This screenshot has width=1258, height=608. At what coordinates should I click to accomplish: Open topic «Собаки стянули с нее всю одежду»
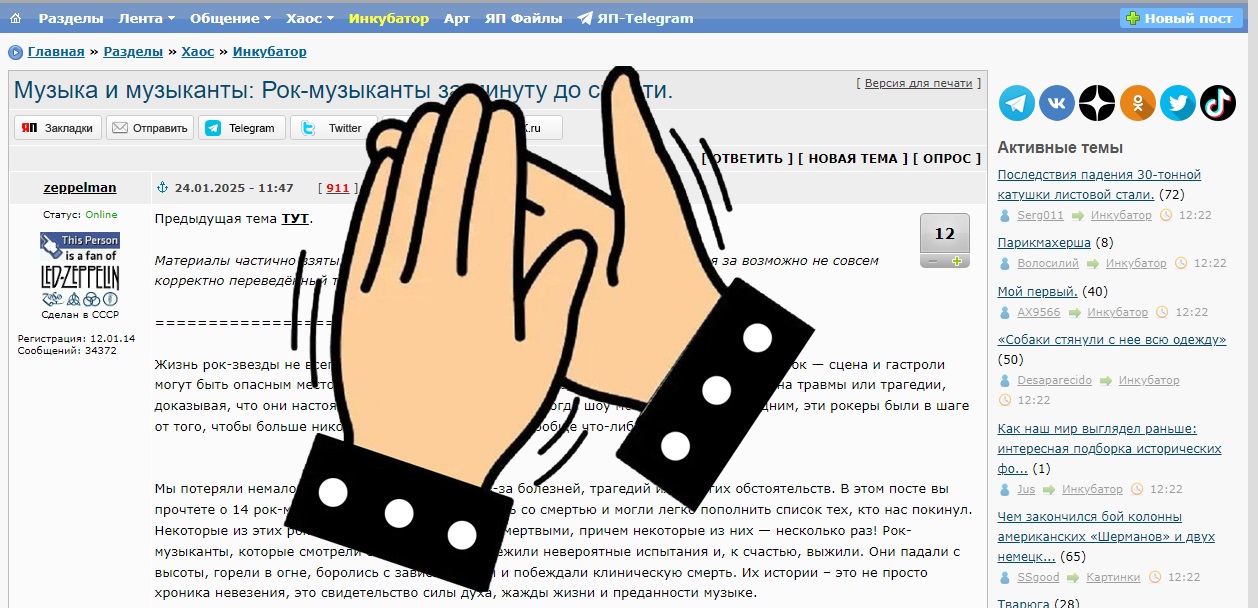pos(1112,340)
